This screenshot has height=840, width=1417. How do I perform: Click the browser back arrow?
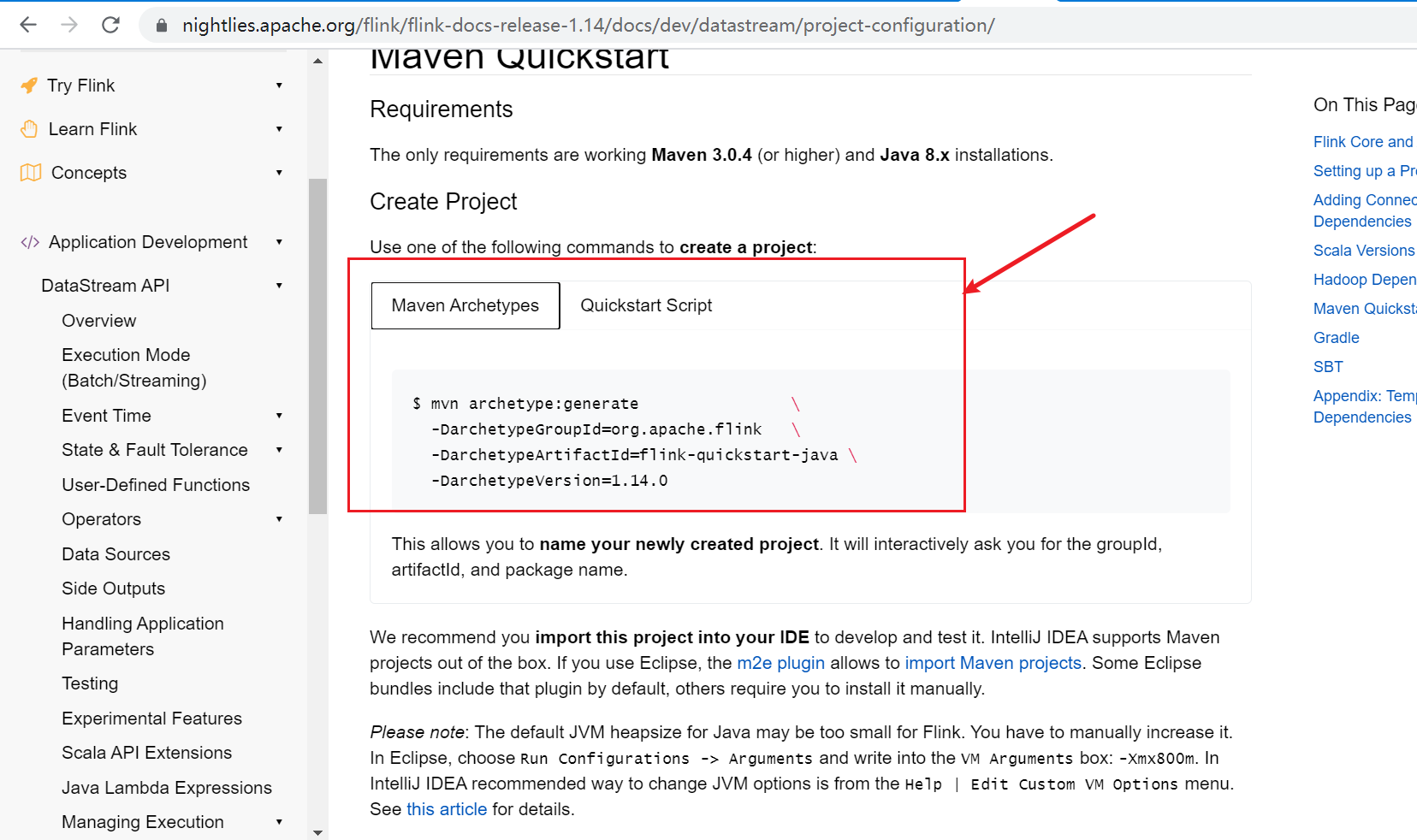click(x=28, y=25)
